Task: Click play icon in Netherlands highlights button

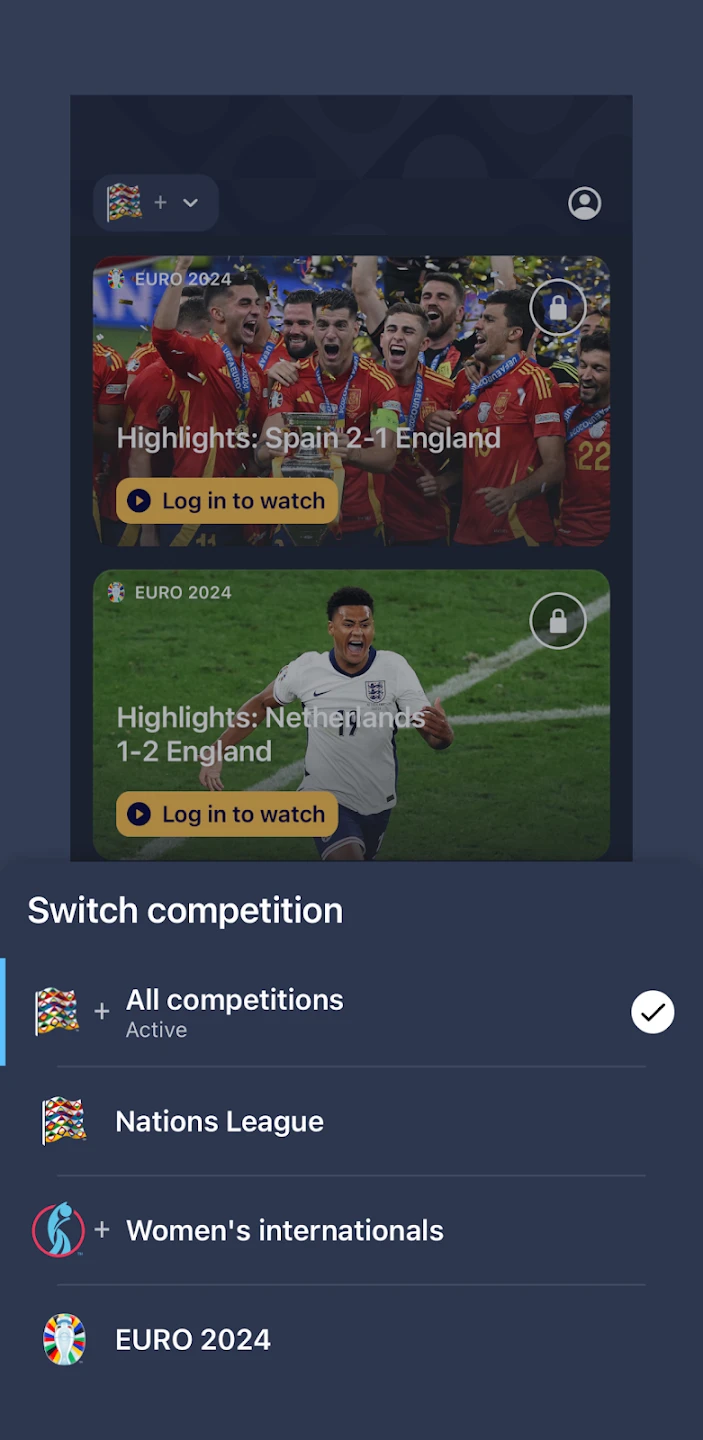Action: coord(139,814)
